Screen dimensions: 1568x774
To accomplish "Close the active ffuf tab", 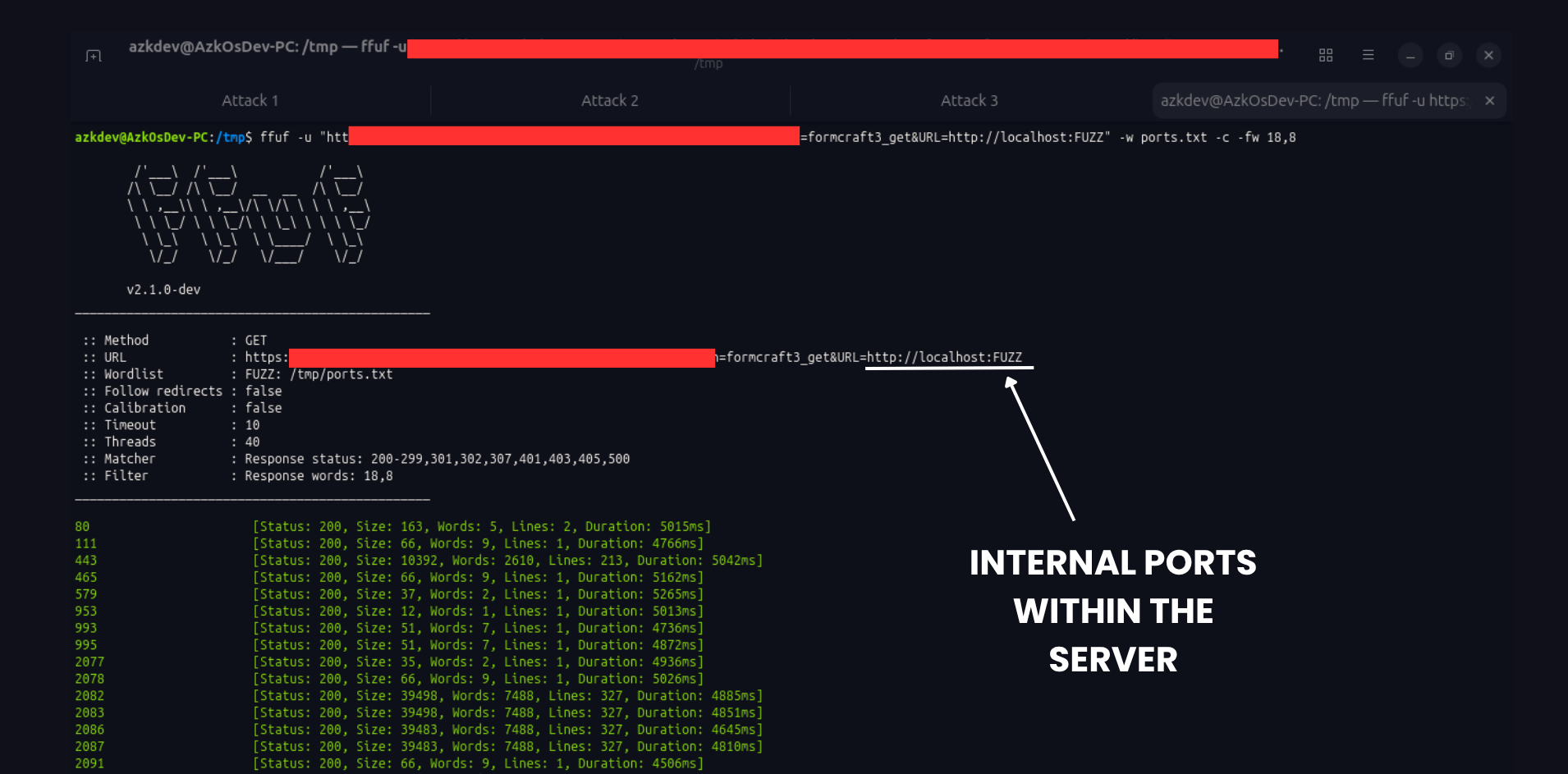I will [x=1489, y=100].
